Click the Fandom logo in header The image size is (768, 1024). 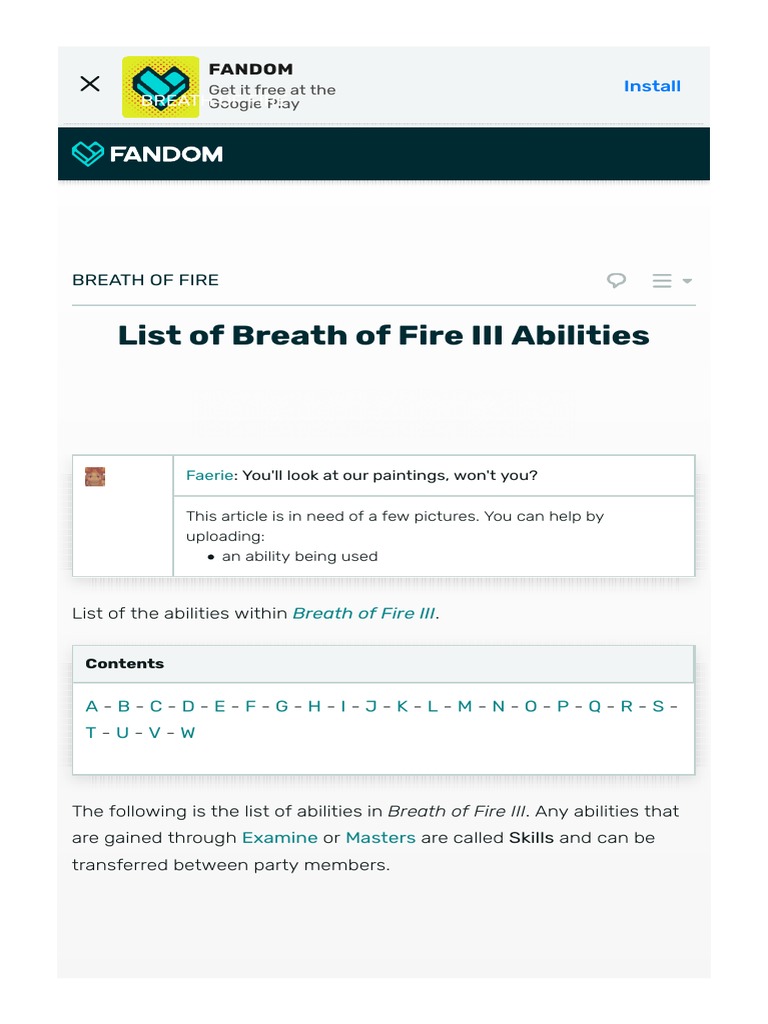148,154
